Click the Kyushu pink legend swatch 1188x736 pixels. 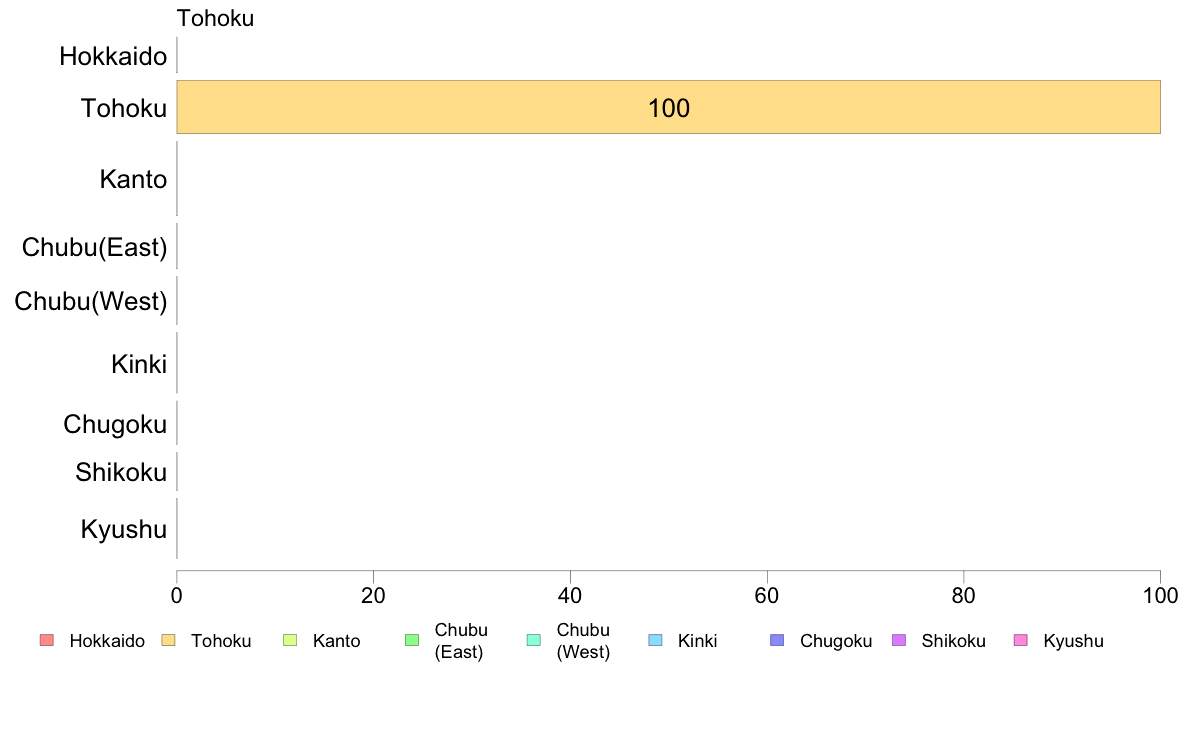[1021, 640]
